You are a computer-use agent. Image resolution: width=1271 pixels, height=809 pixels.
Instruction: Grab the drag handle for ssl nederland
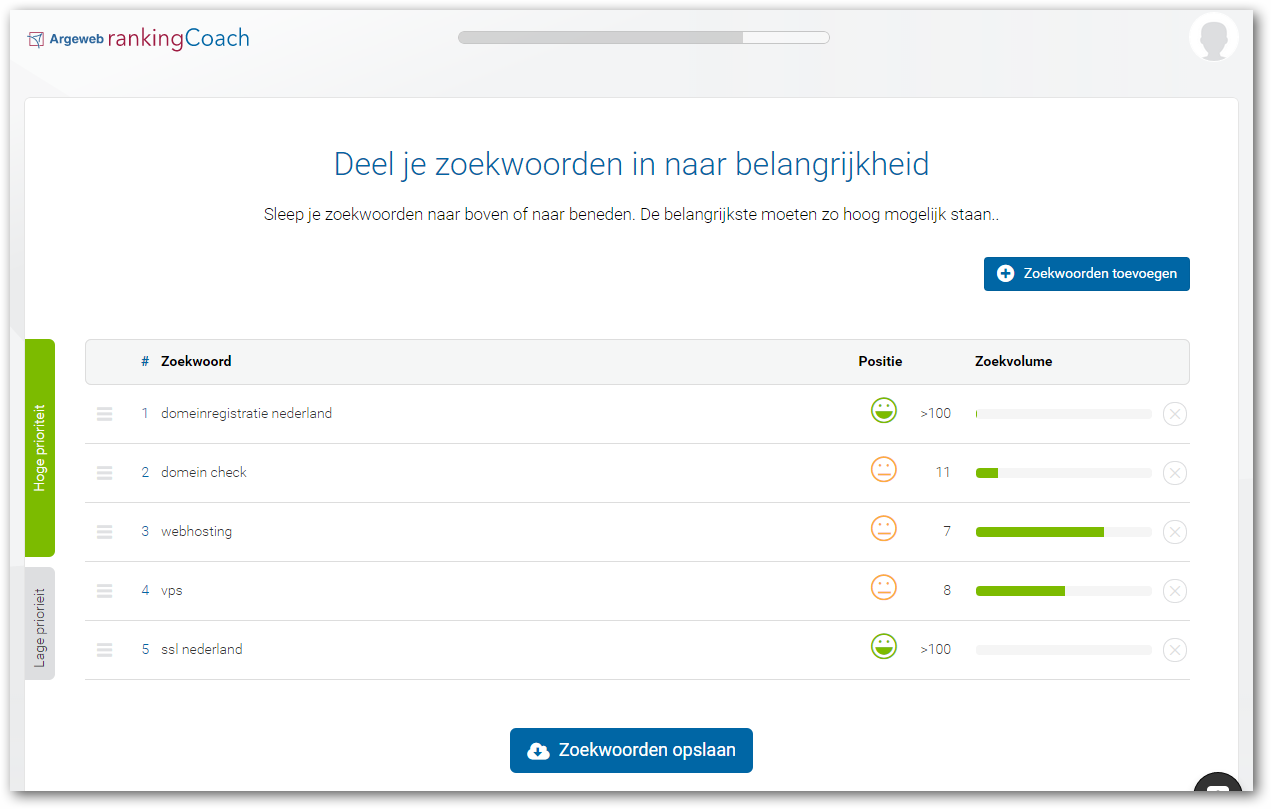[x=105, y=650]
